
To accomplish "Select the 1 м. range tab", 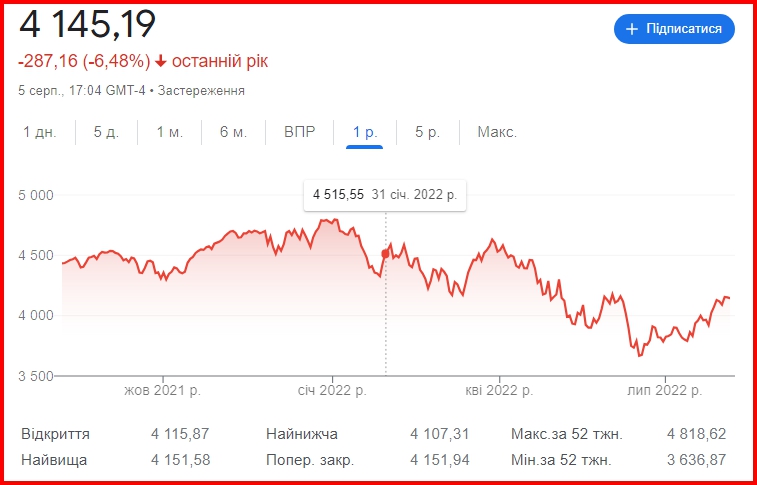I will coord(169,132).
